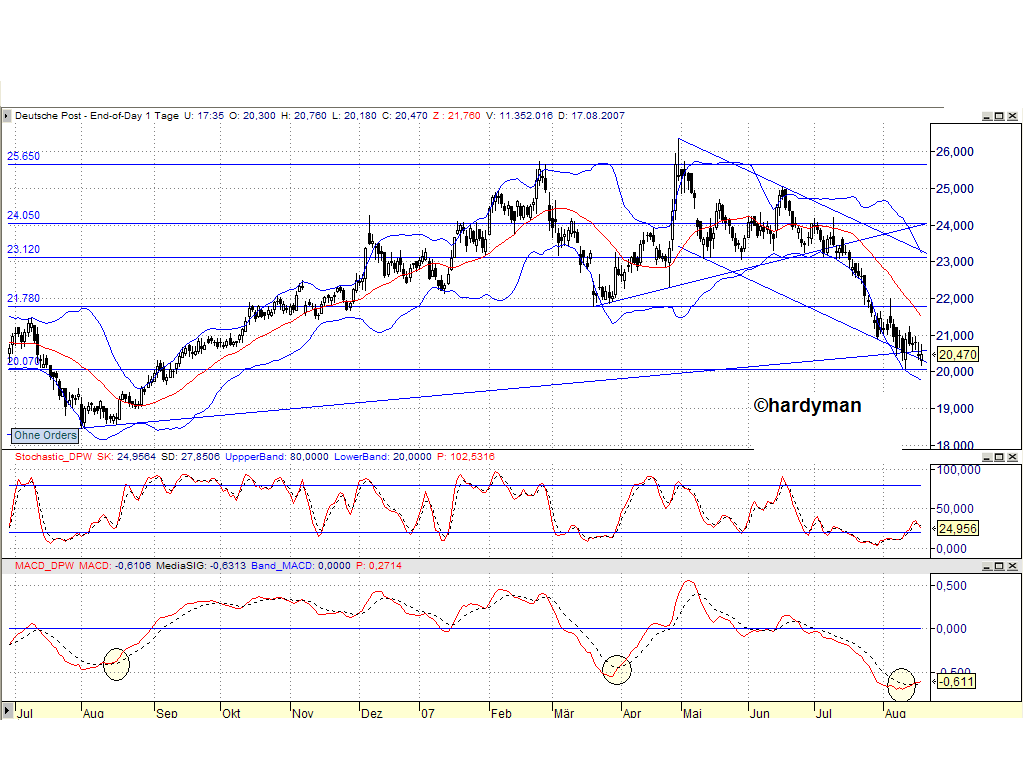This screenshot has width=1024, height=768.
Task: Expand the arrow on the MACD_DPW panel header
Action: point(8,568)
